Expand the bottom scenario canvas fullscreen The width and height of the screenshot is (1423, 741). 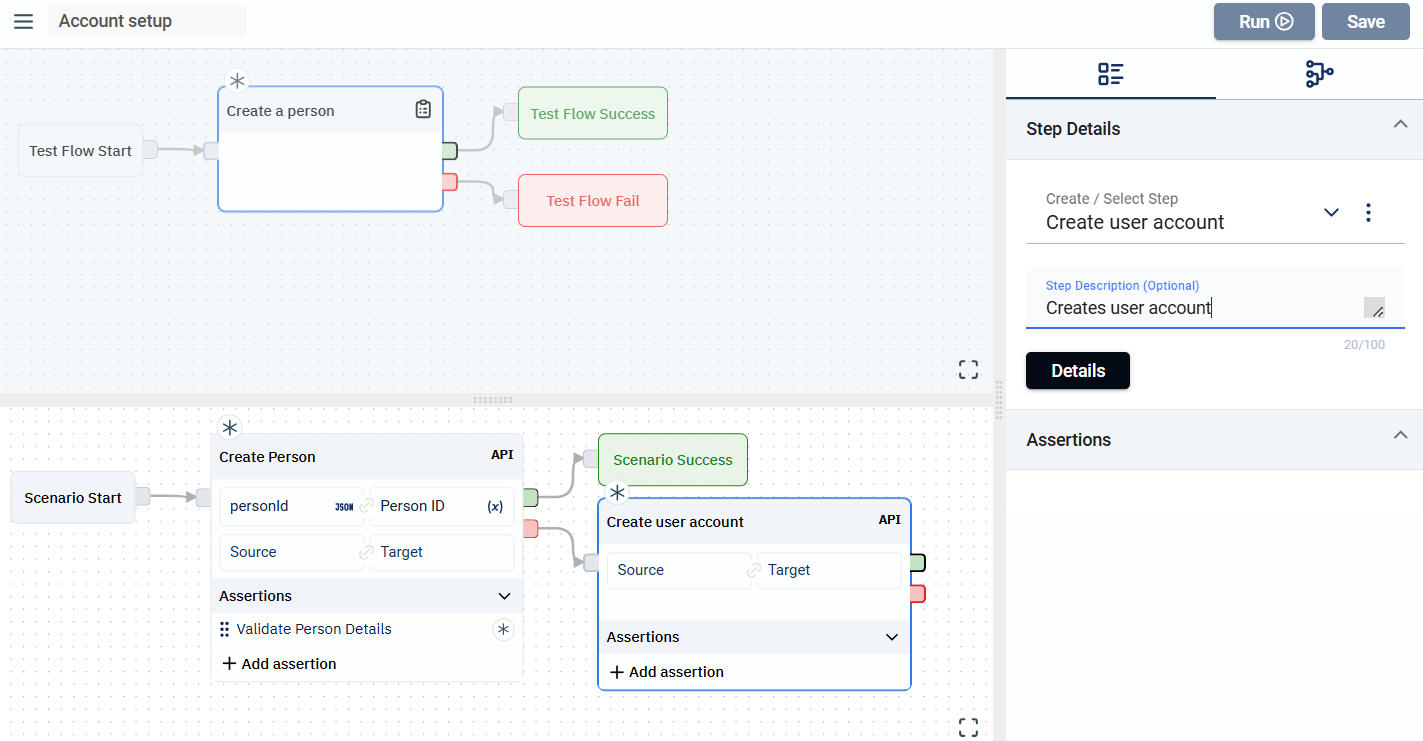coord(967,727)
